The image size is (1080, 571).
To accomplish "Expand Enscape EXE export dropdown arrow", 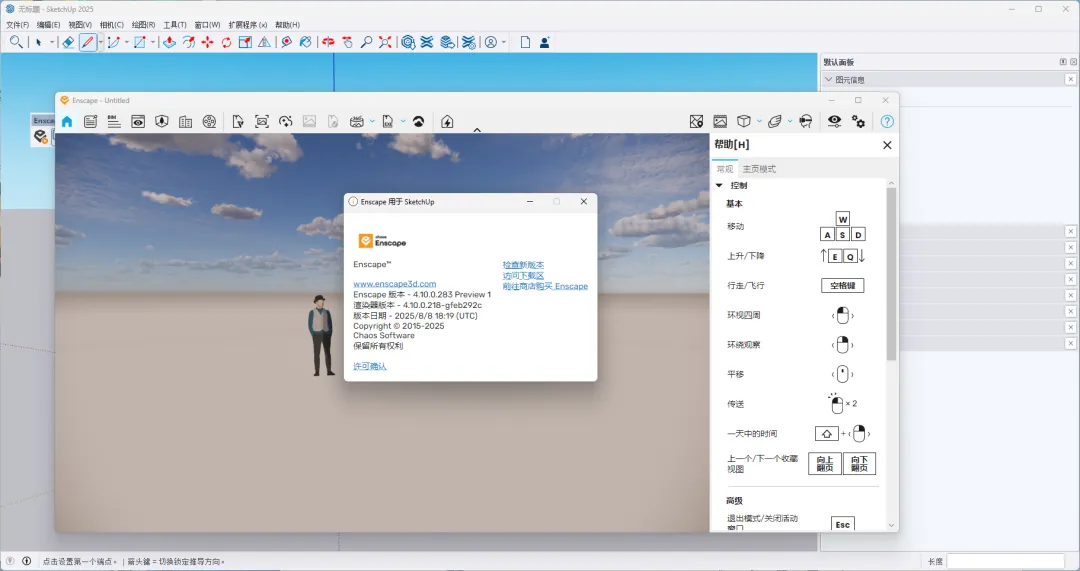I will click(x=403, y=121).
